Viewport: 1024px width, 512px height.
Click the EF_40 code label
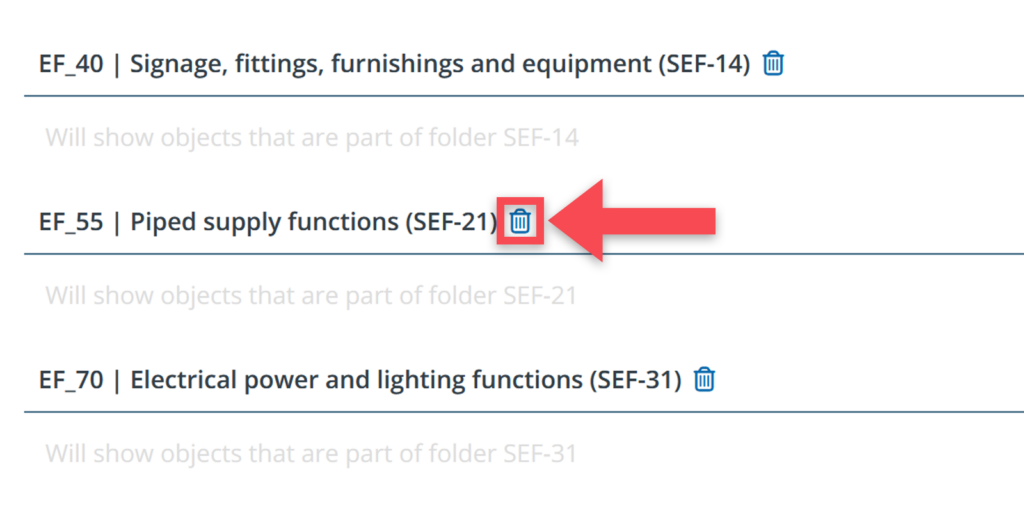coord(70,65)
